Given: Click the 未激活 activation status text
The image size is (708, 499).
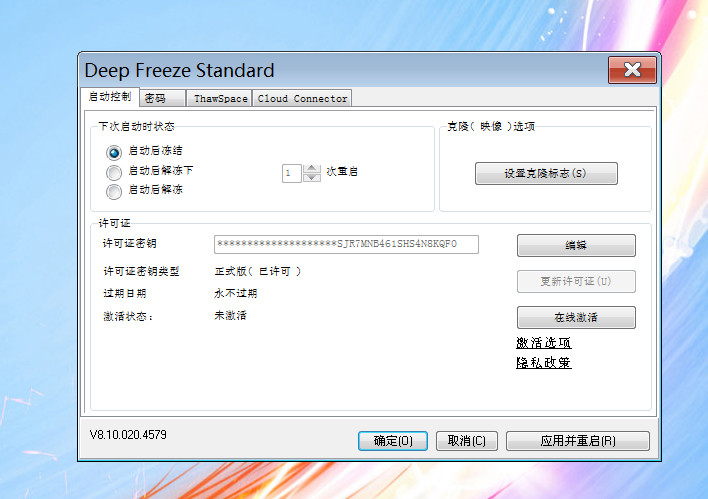Looking at the screenshot, I should (x=230, y=316).
